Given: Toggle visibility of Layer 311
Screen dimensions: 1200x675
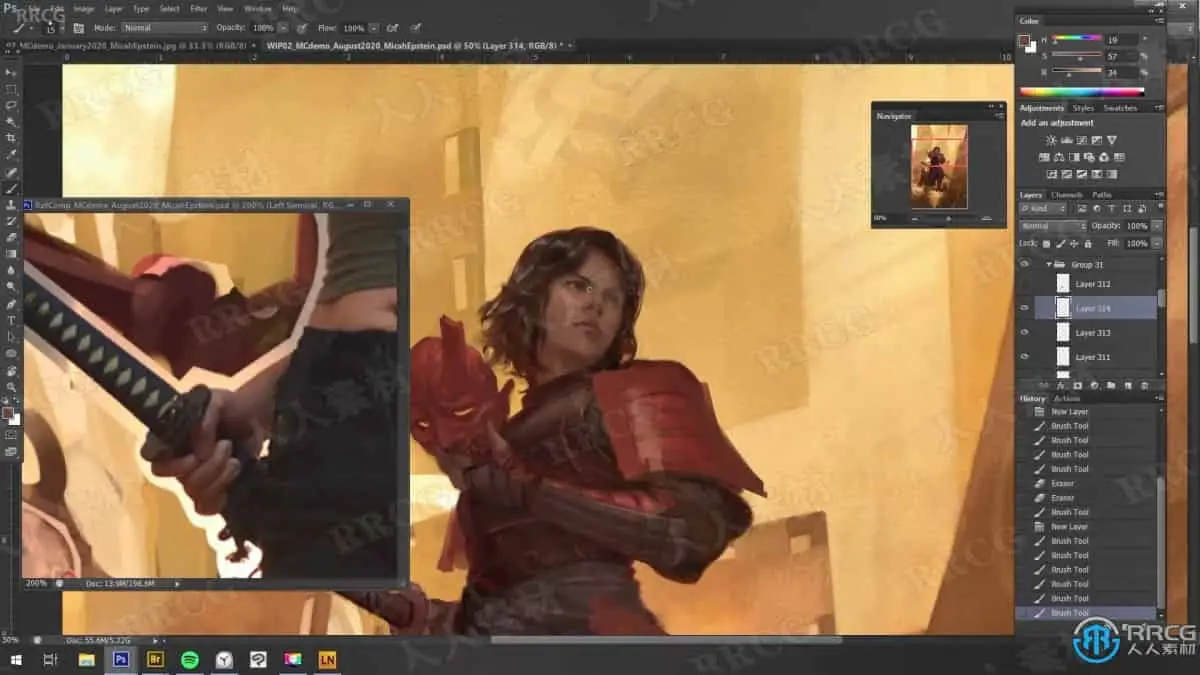Looking at the screenshot, I should [1024, 356].
